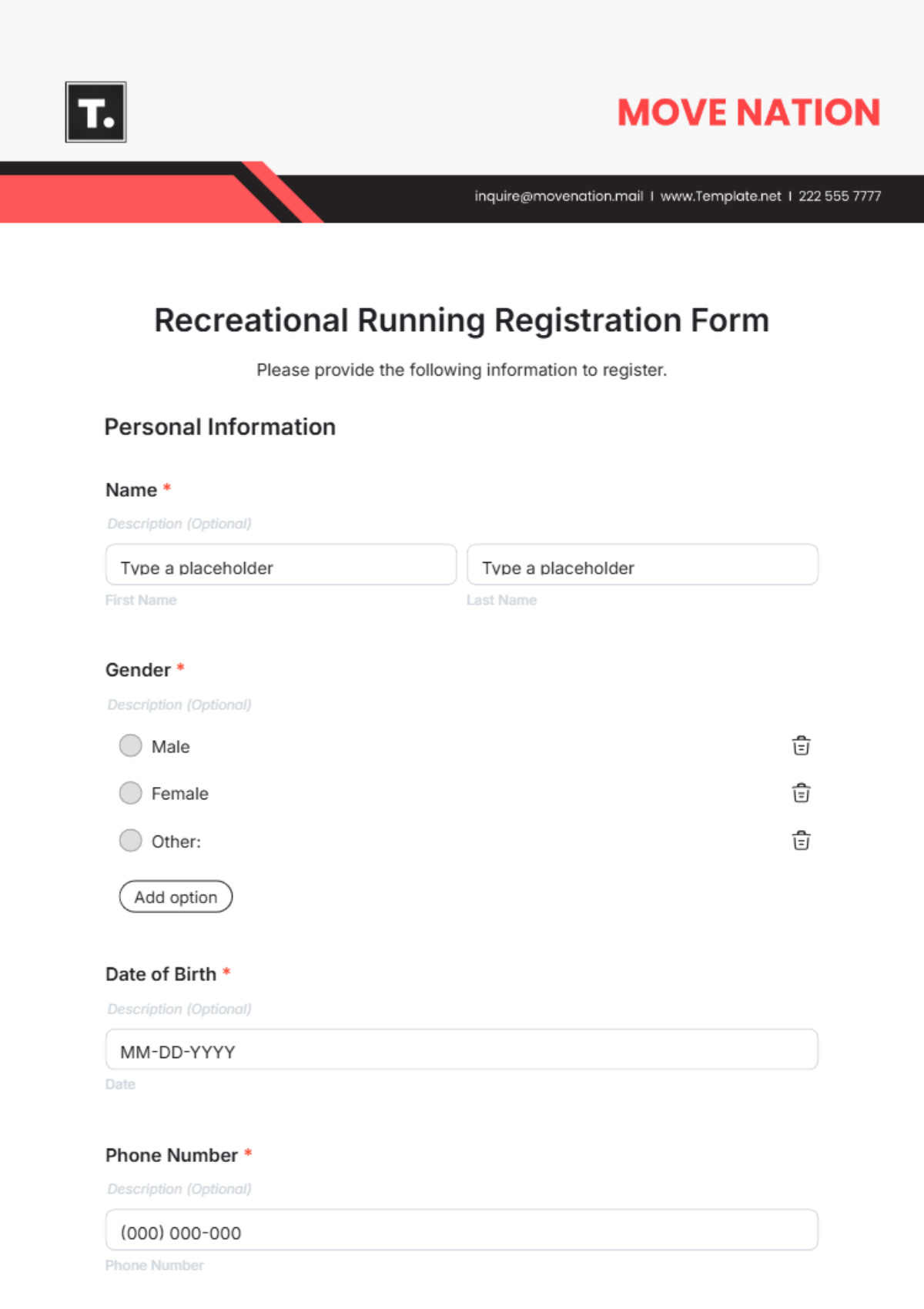This screenshot has width=924, height=1309.
Task: Open the www.Template.net link
Action: point(721,196)
